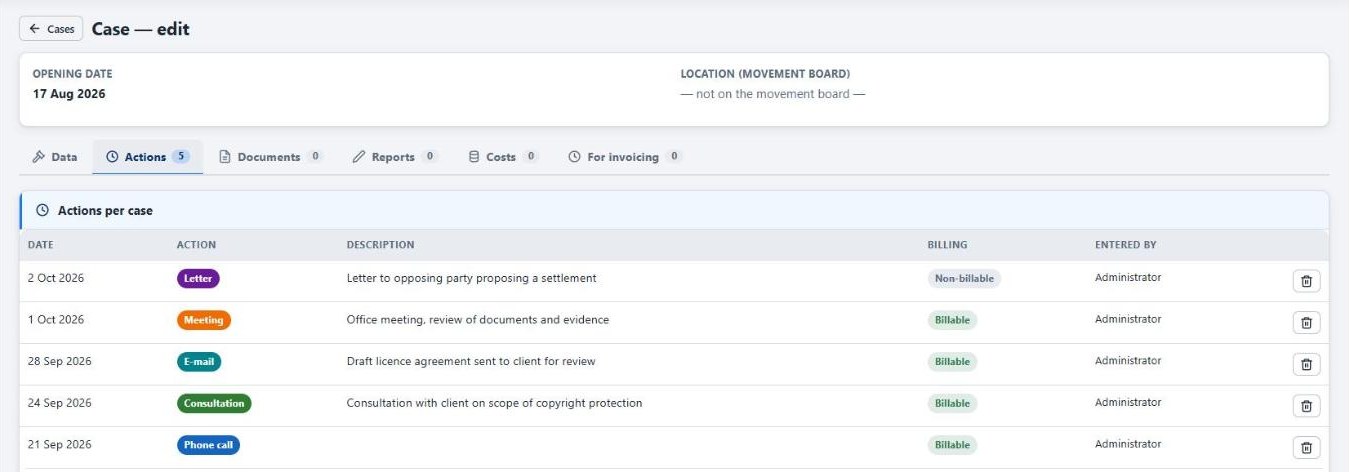Delete the Consultation action from 24 Sep 2026

(1306, 405)
